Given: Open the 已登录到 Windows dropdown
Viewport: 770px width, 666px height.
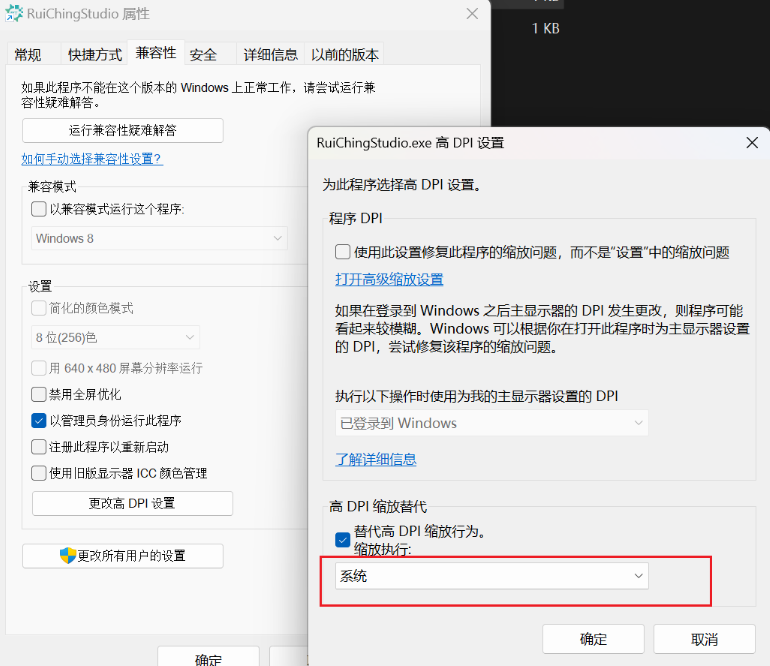Looking at the screenshot, I should coord(492,423).
